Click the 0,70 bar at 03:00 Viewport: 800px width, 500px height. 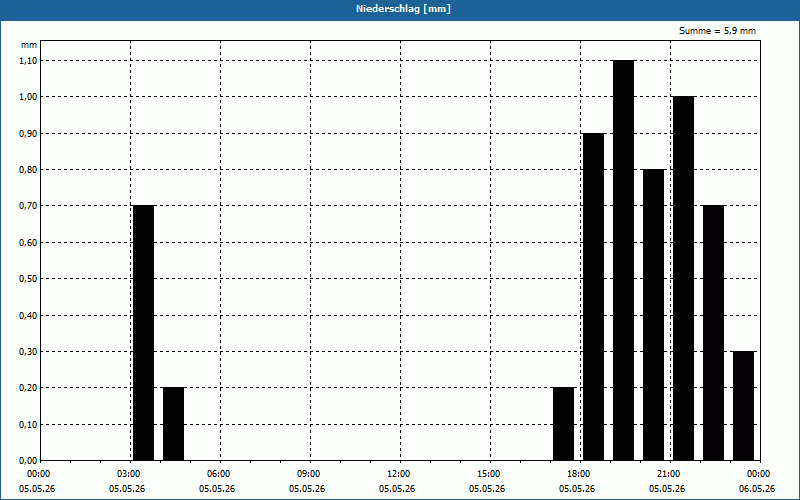pos(143,333)
